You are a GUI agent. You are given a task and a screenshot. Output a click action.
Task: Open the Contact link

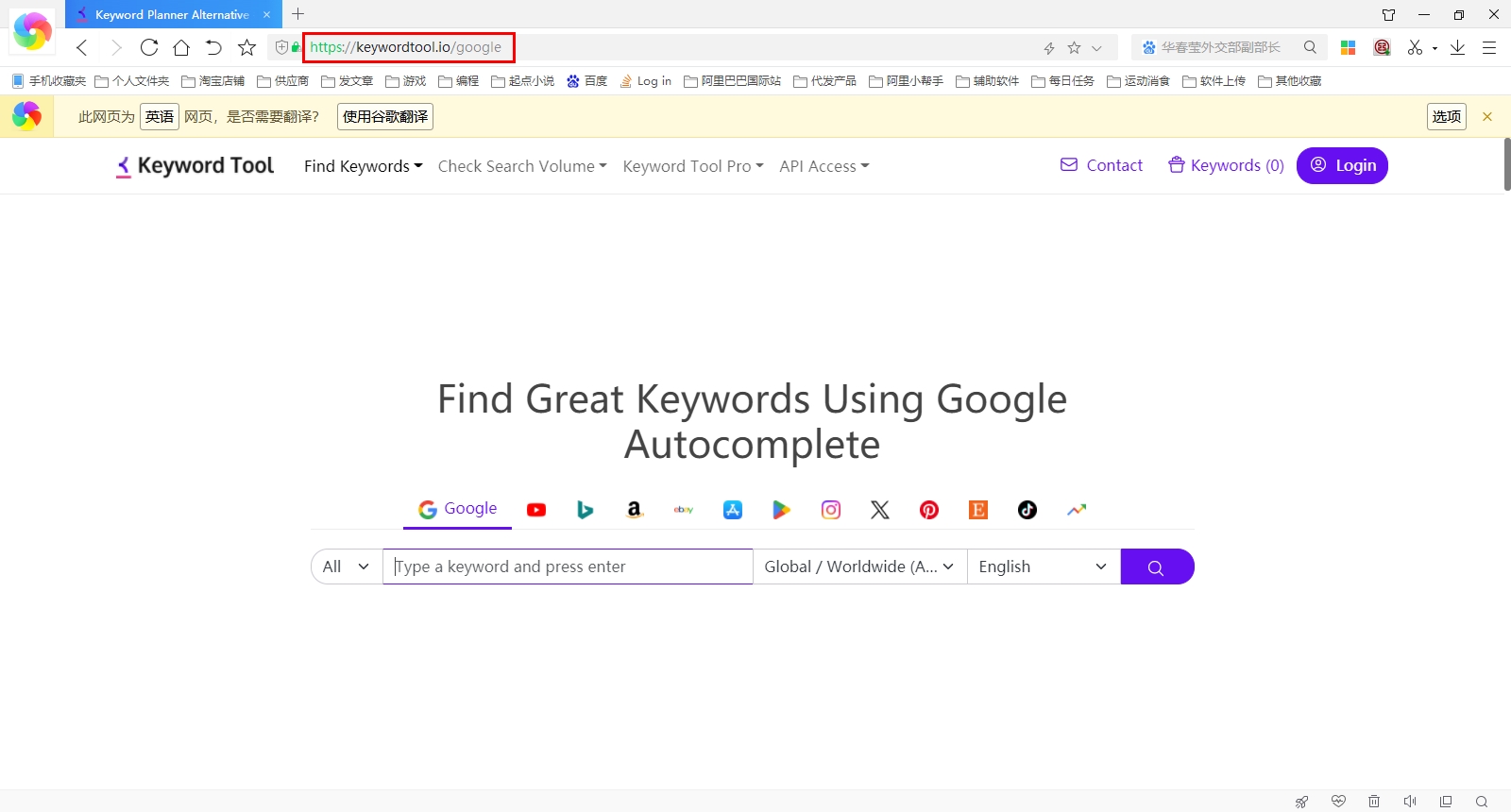[1101, 165]
